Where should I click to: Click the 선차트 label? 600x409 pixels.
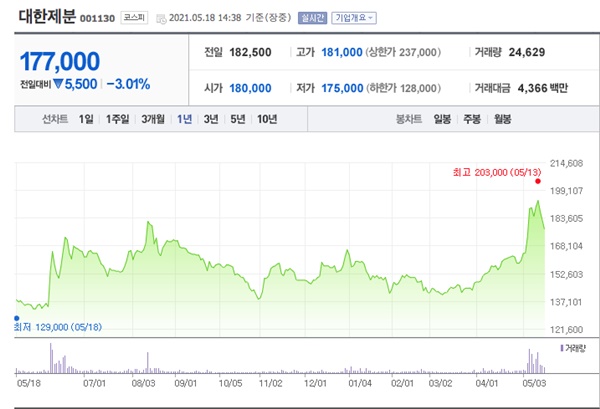click(x=55, y=119)
